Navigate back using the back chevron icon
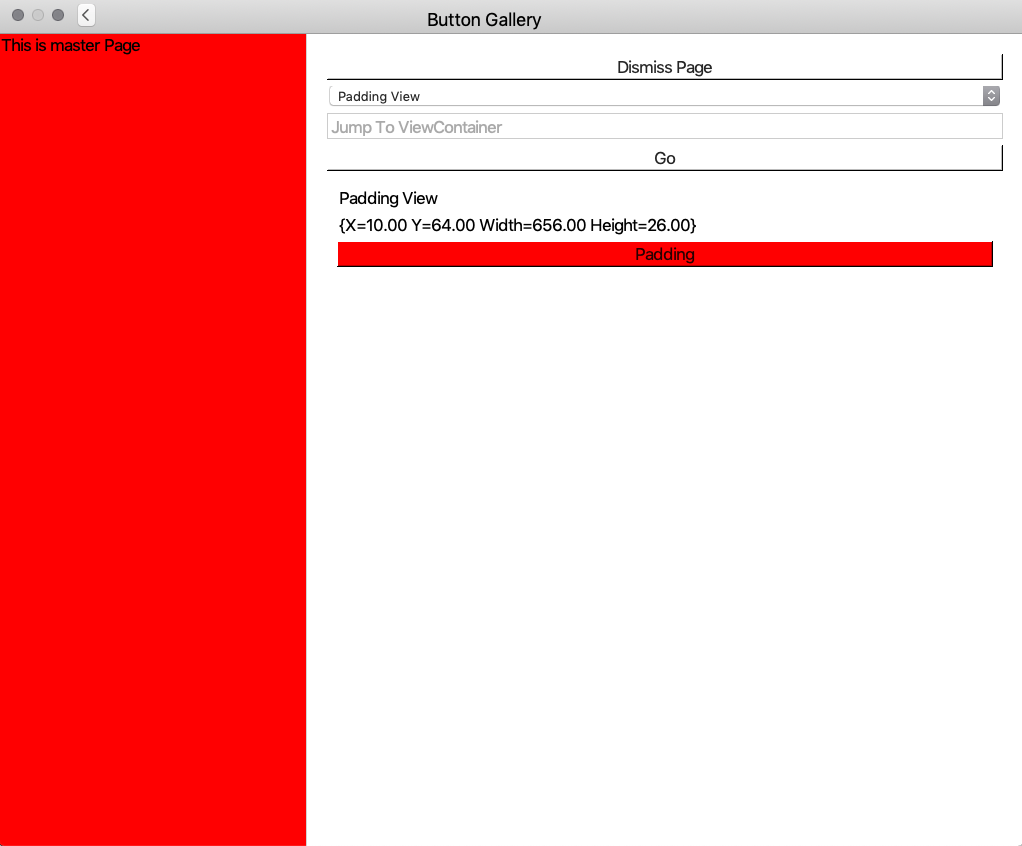The height and width of the screenshot is (846, 1022). 86,15
